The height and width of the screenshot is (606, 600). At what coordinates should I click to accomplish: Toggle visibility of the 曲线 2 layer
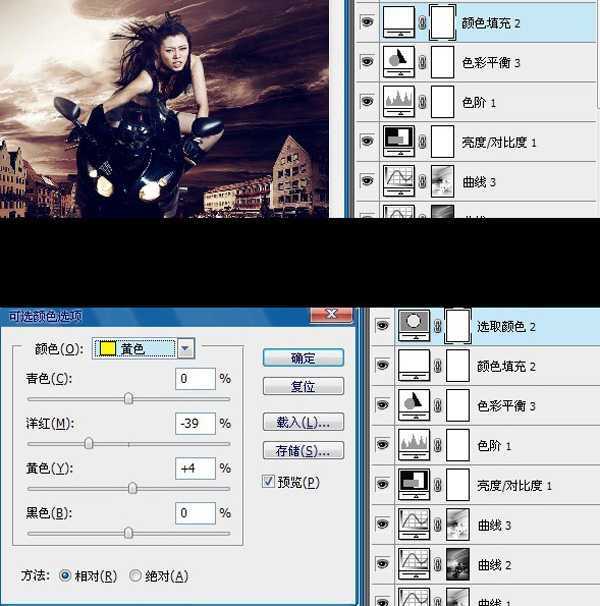click(x=381, y=562)
